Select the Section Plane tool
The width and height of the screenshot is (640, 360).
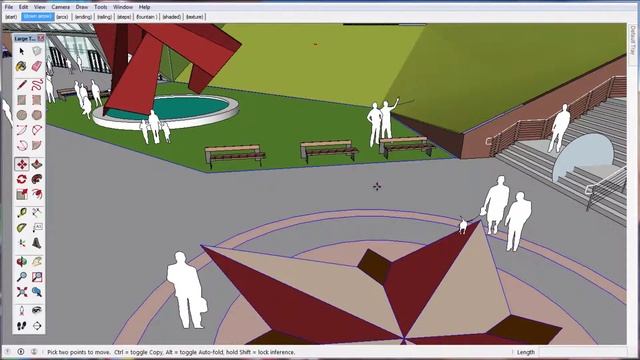(37, 326)
